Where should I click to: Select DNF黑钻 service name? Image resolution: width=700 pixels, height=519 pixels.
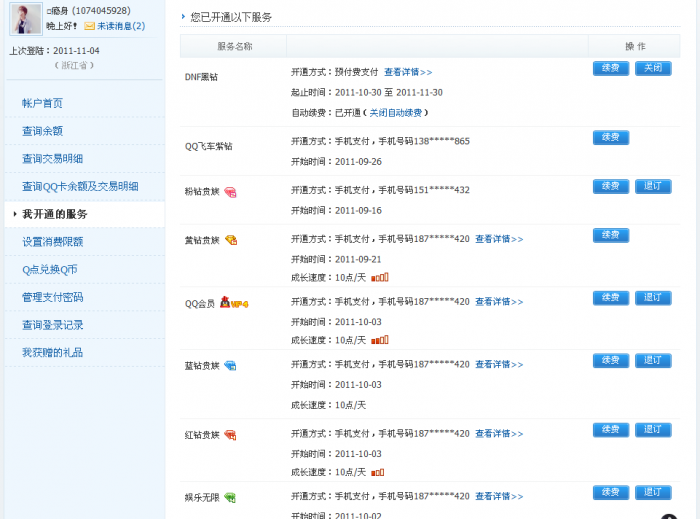click(x=201, y=77)
